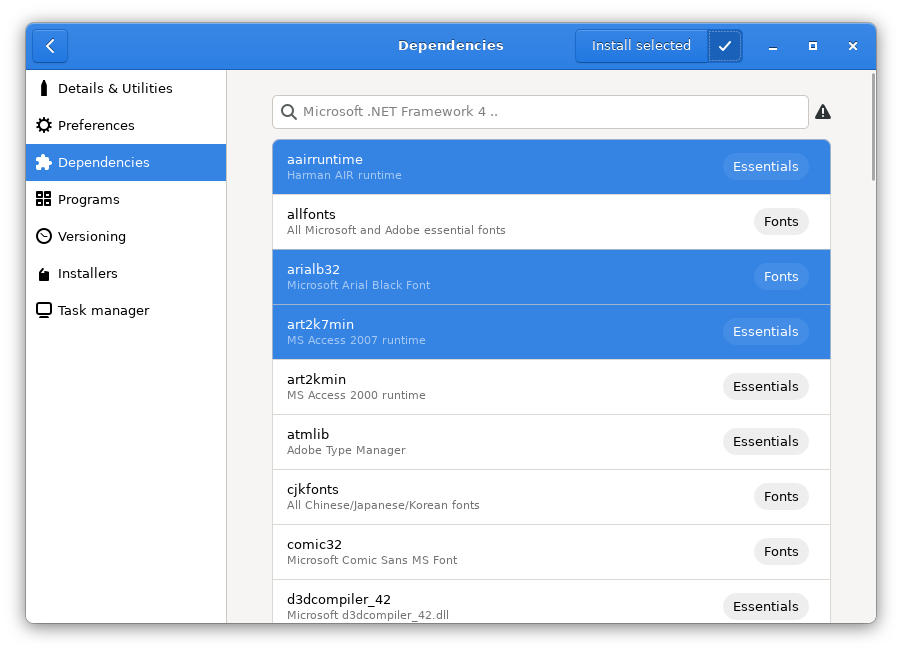Click the monitor icon beside Task manager
This screenshot has width=902, height=652.
click(x=44, y=310)
